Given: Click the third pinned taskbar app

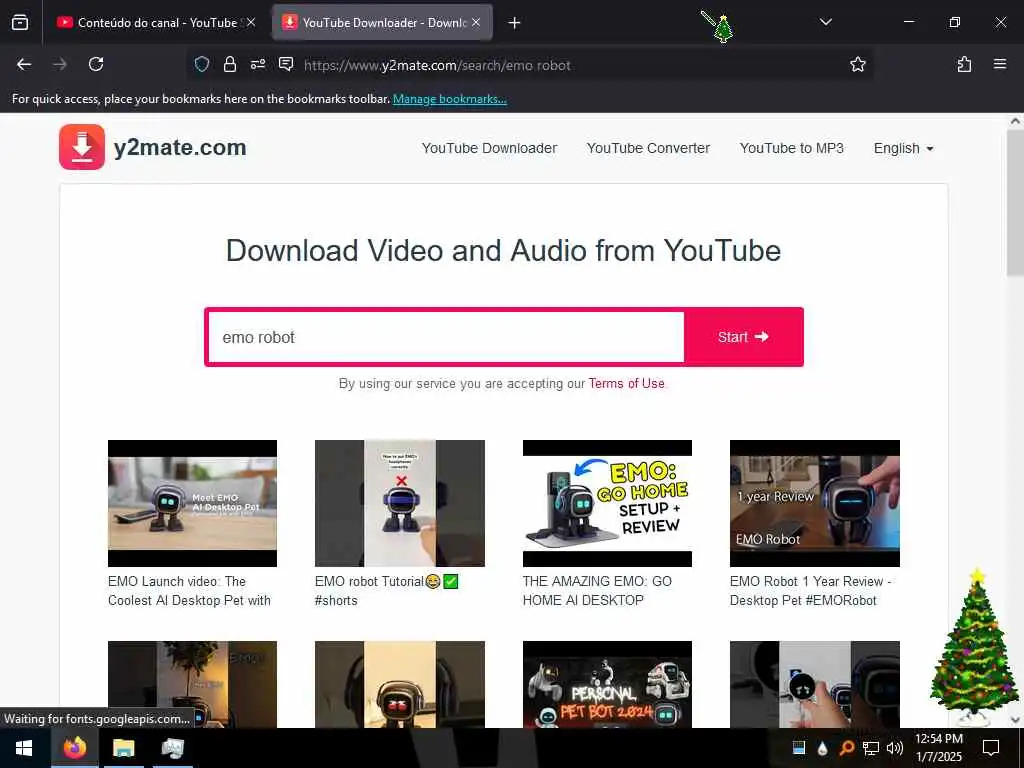Looking at the screenshot, I should click(x=172, y=748).
